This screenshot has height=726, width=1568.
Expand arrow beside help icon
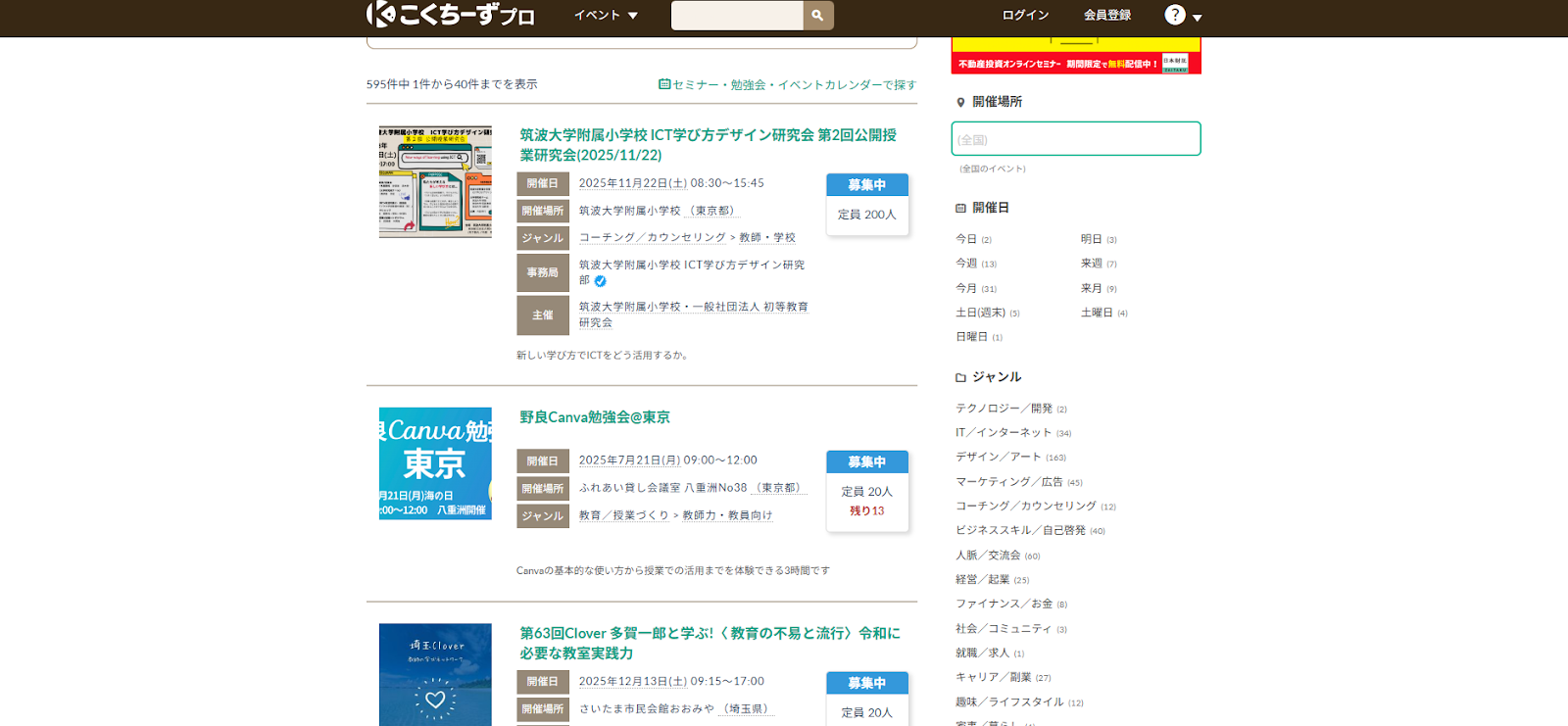tap(1197, 18)
